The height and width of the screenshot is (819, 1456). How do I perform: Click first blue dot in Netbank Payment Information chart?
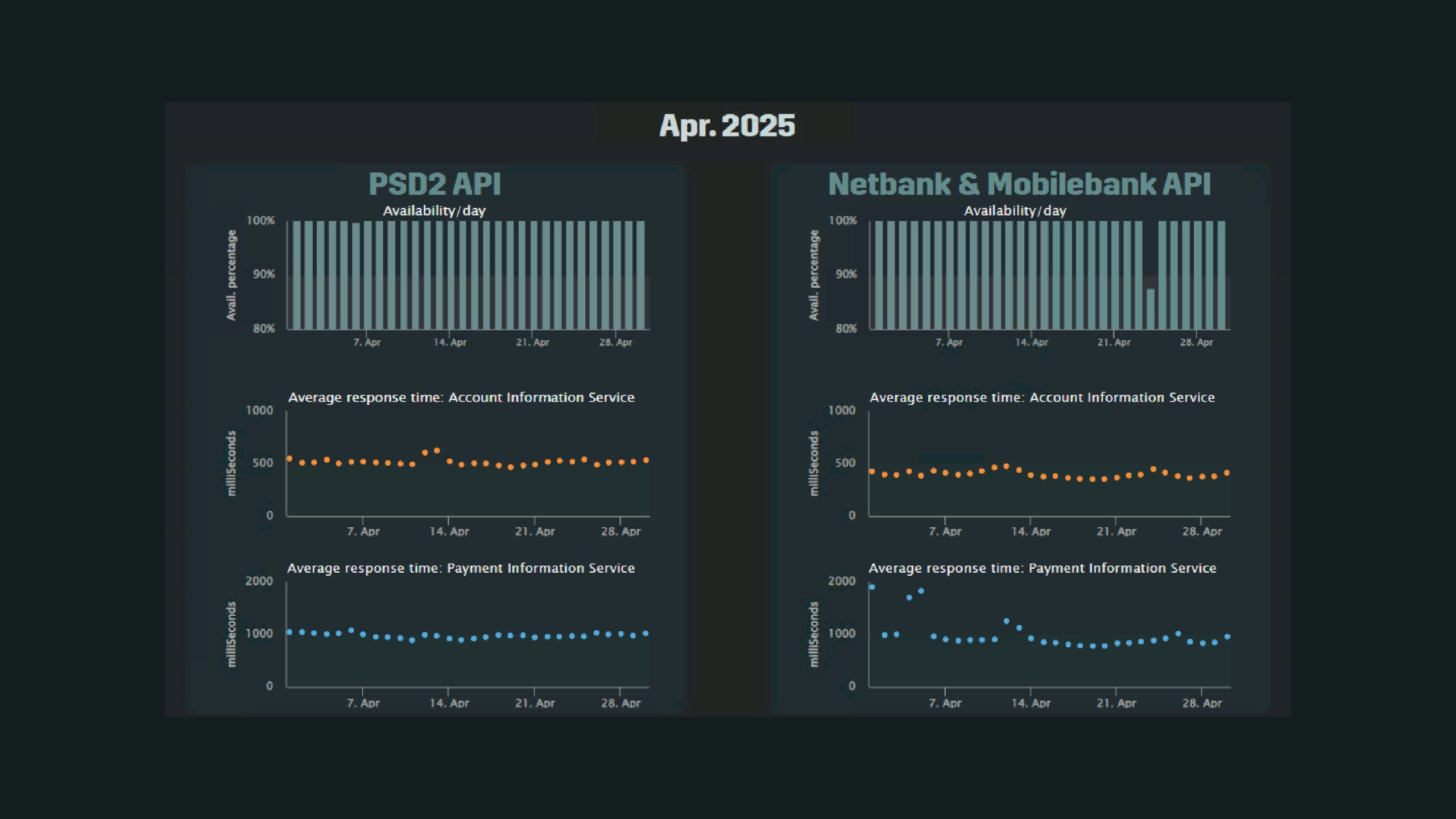point(872,587)
